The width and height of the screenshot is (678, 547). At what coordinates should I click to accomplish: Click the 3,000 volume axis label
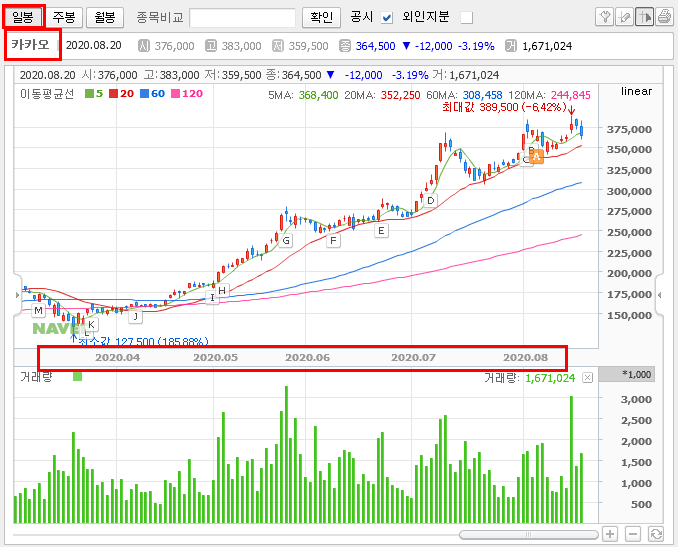click(636, 400)
